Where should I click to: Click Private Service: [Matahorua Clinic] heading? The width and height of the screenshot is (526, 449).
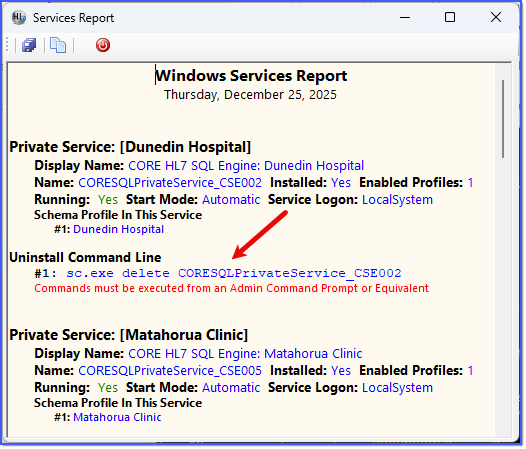128,335
